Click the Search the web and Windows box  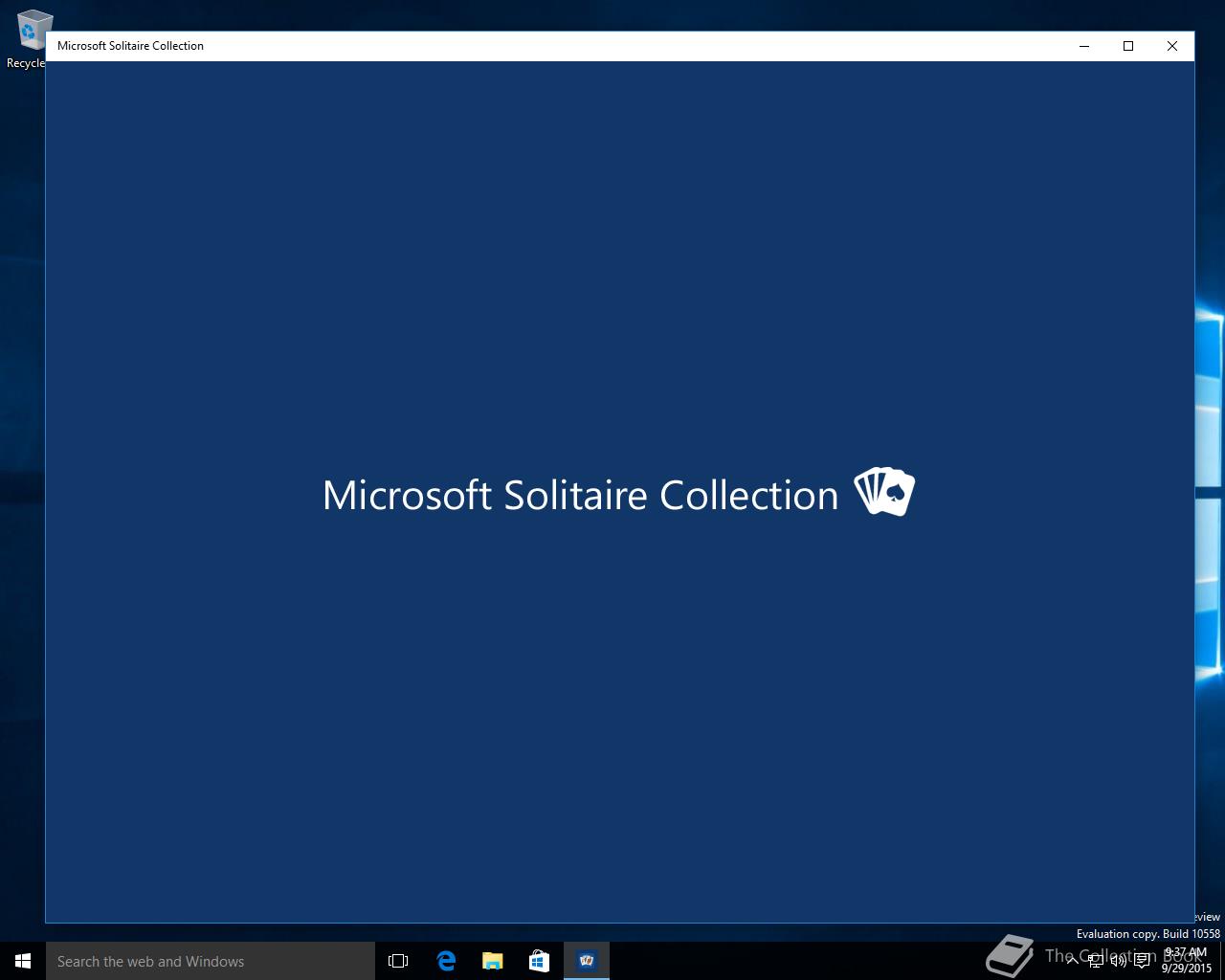211,961
